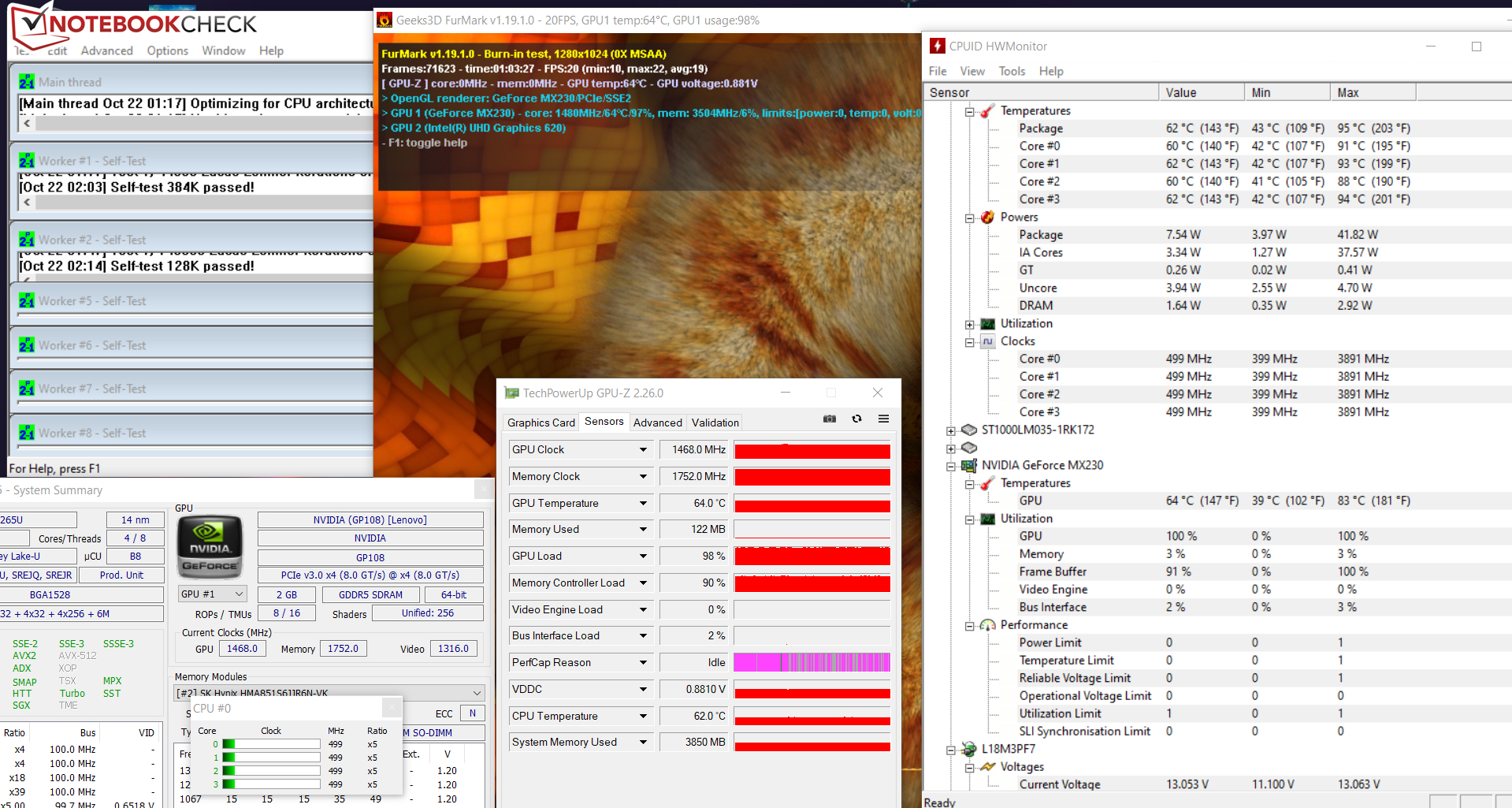Click the Worker #7 Self-Test icon
Screen dimensions: 1512x808
coord(27,389)
